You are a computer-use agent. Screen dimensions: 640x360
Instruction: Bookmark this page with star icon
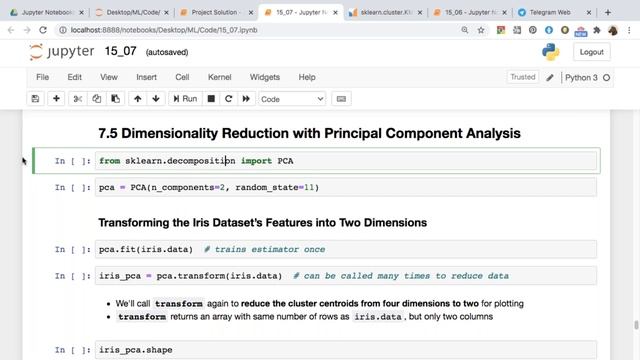(481, 30)
